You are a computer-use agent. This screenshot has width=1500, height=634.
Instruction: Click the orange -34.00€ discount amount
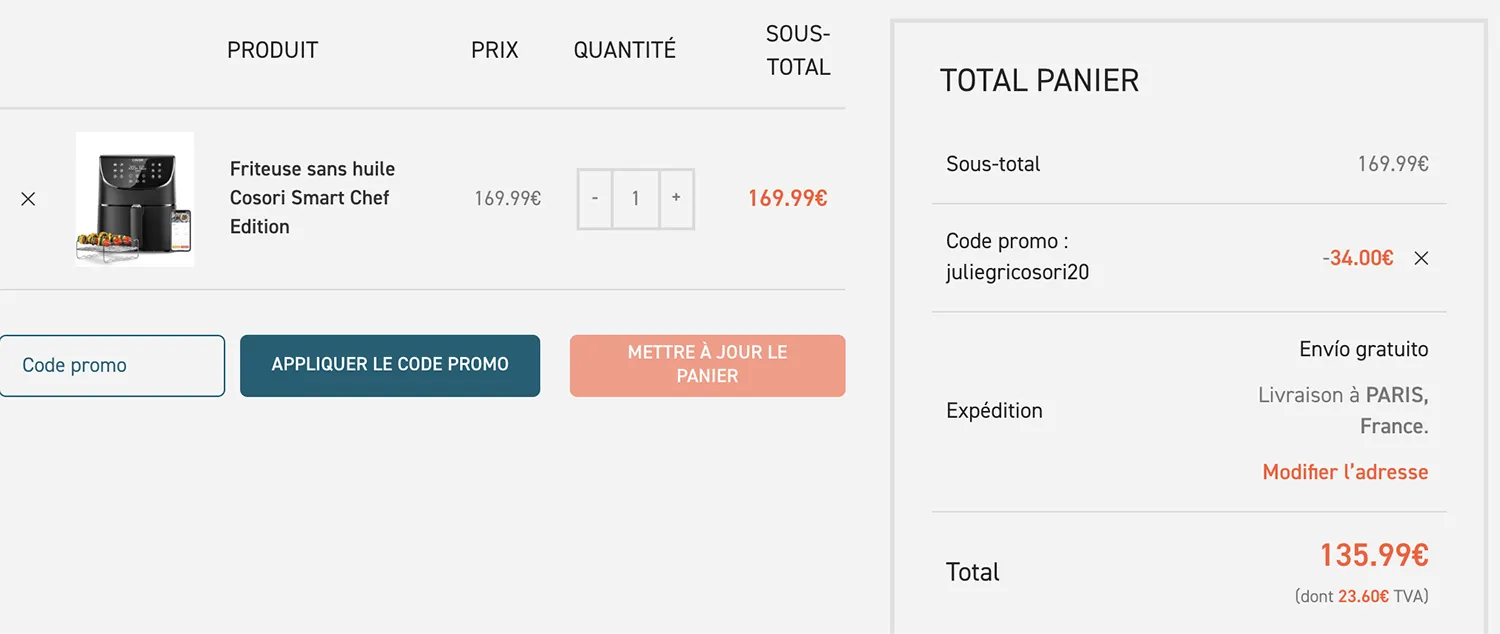point(1357,258)
